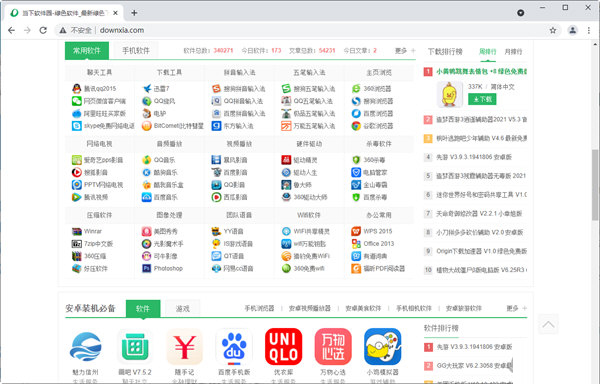Click the 随手记 yen app icon
The width and height of the screenshot is (600, 384).
click(184, 347)
